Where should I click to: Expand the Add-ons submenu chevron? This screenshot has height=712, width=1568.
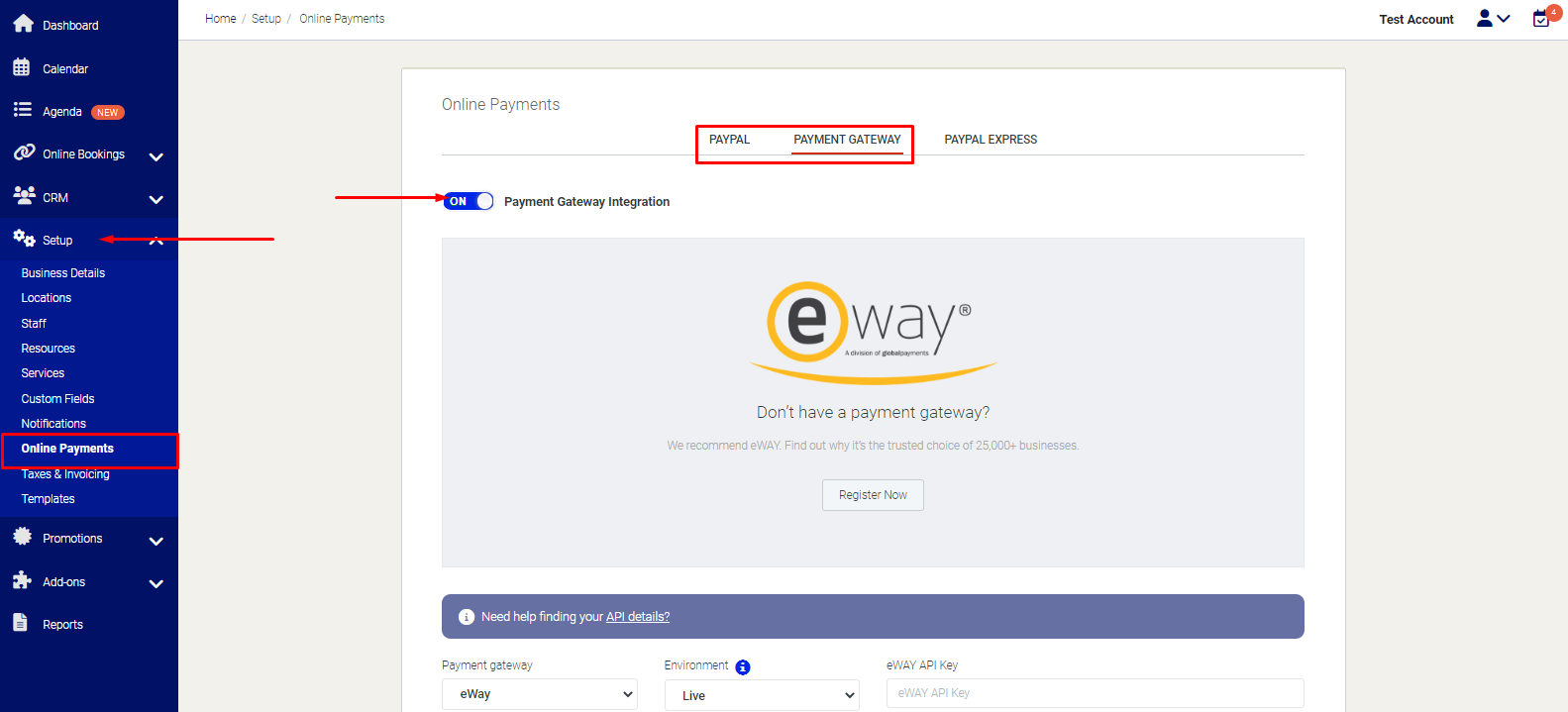coord(156,584)
